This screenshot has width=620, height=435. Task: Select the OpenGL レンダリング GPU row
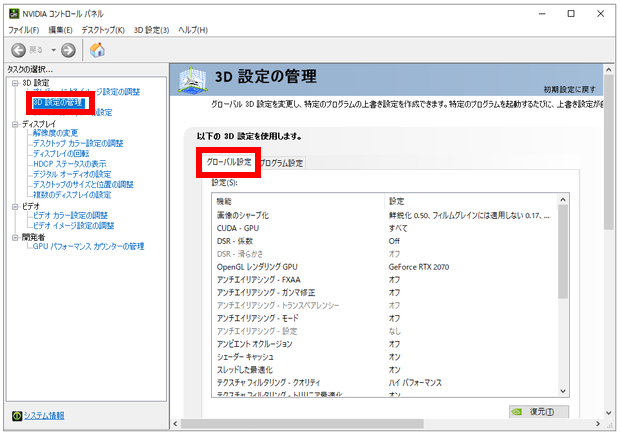pyautogui.click(x=384, y=267)
